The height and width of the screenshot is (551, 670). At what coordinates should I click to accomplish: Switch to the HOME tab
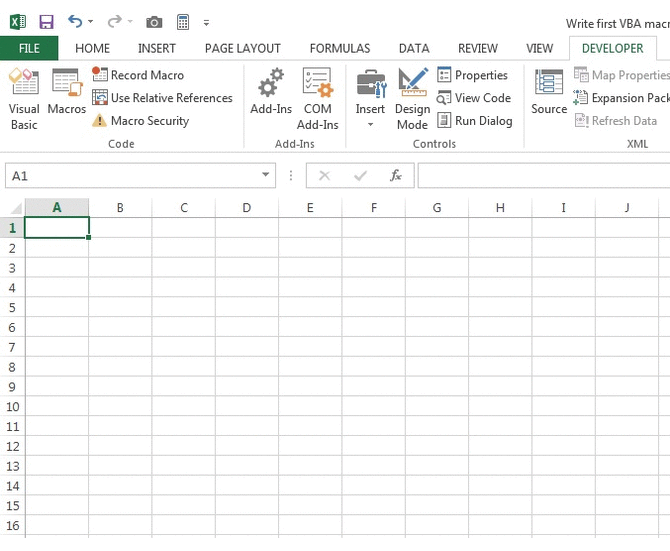click(x=92, y=48)
